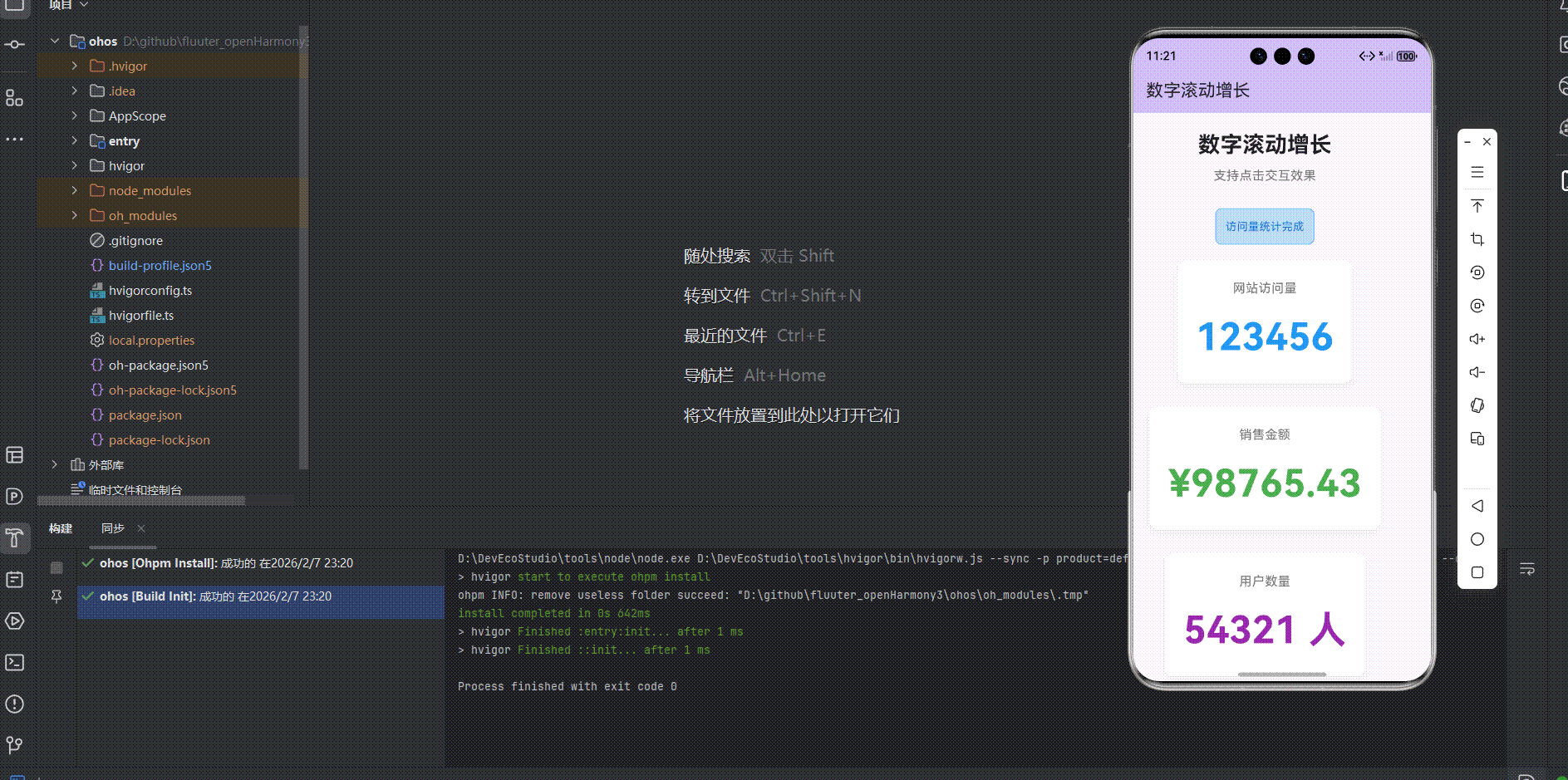Increase emulator volume
This screenshot has width=1568, height=780.
pos(1477,339)
